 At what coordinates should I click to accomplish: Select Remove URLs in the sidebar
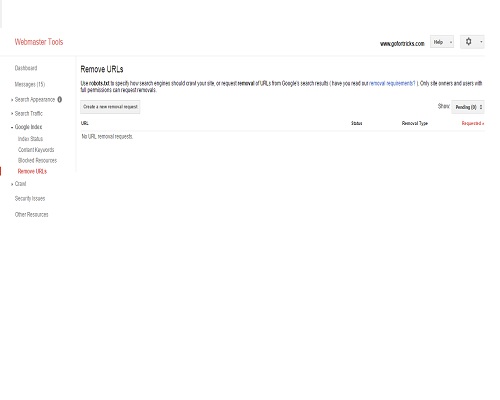(x=32, y=171)
